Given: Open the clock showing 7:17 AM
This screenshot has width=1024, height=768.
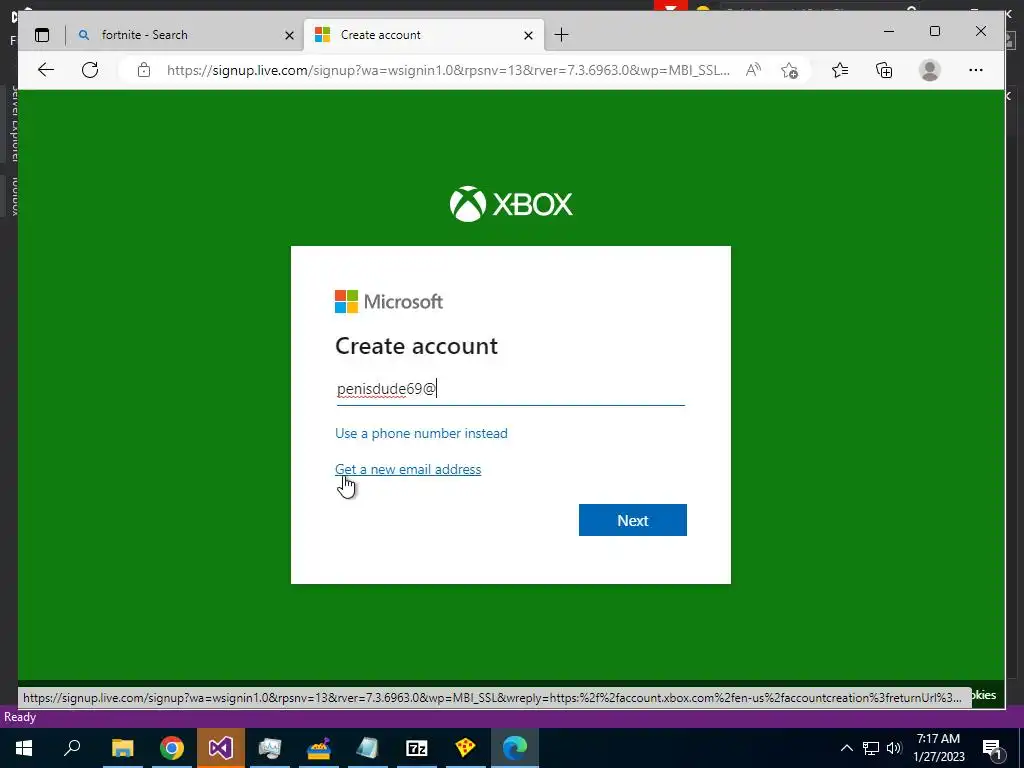Looking at the screenshot, I should (938, 748).
